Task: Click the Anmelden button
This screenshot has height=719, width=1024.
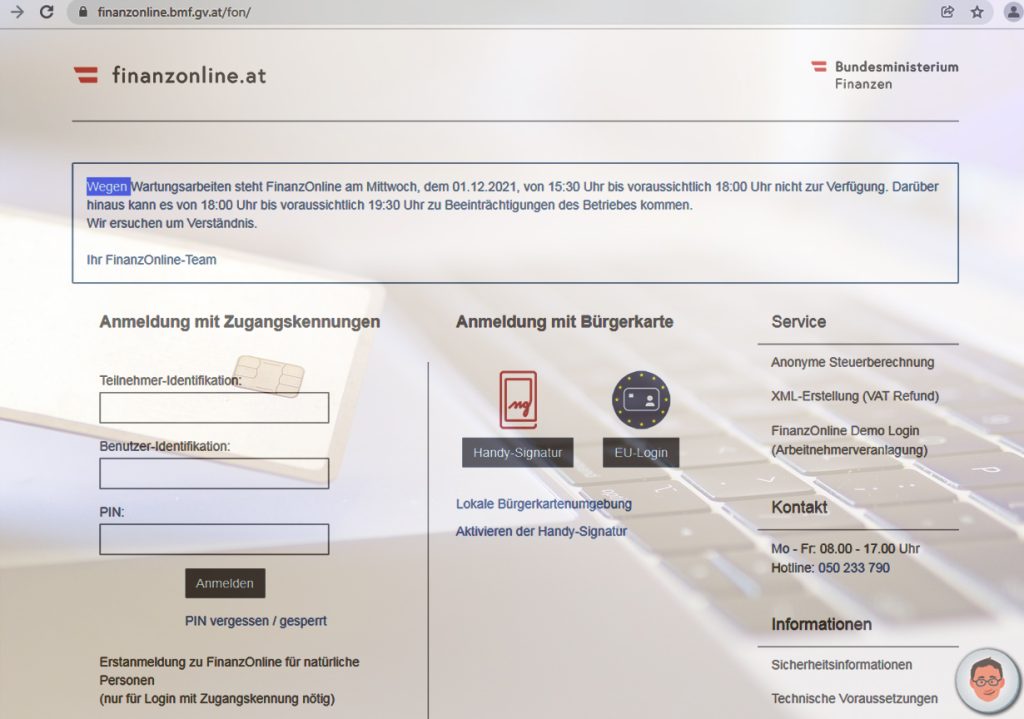Action: pos(225,583)
